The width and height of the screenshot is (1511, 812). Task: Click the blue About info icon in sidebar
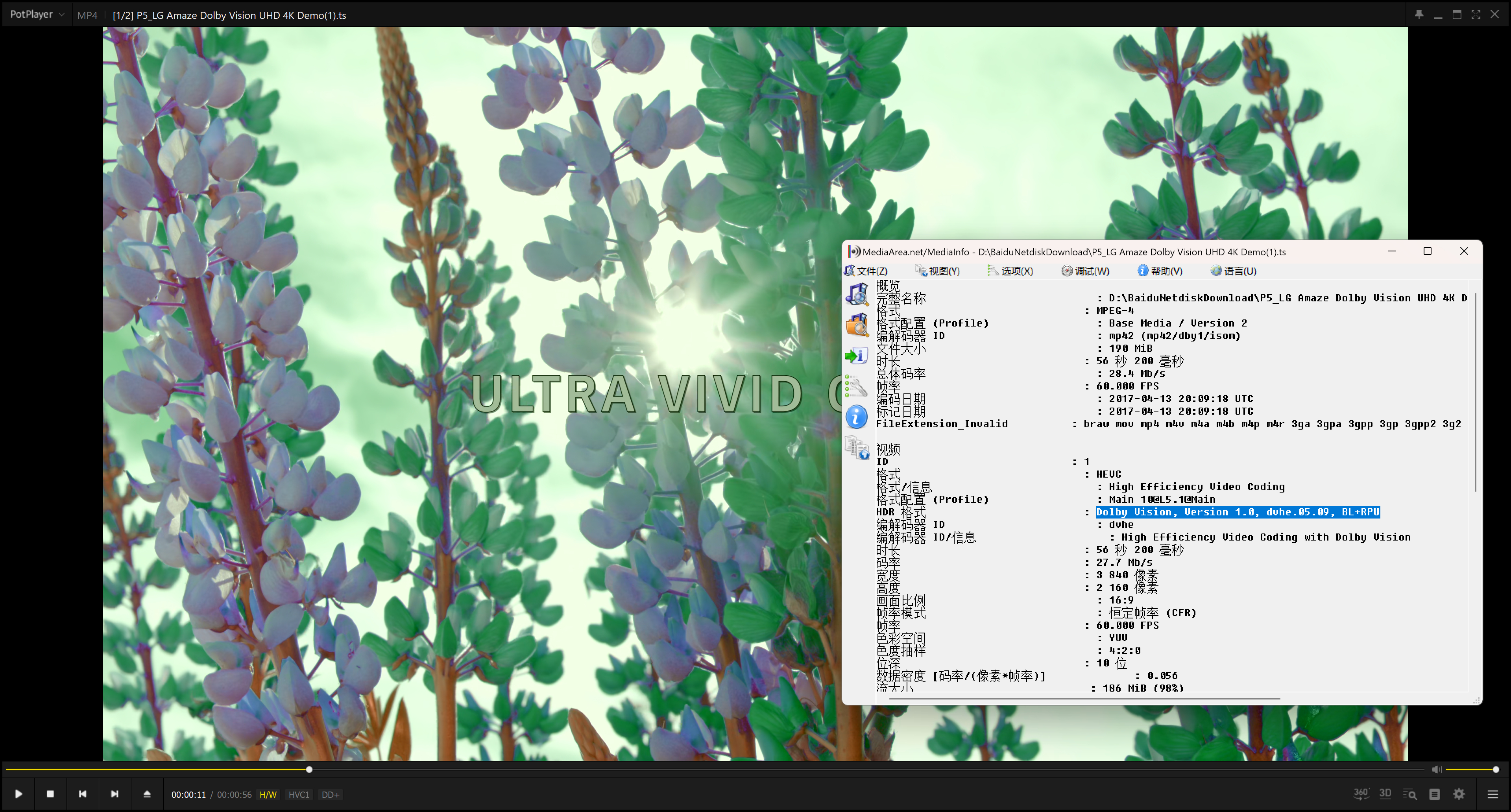(x=857, y=417)
